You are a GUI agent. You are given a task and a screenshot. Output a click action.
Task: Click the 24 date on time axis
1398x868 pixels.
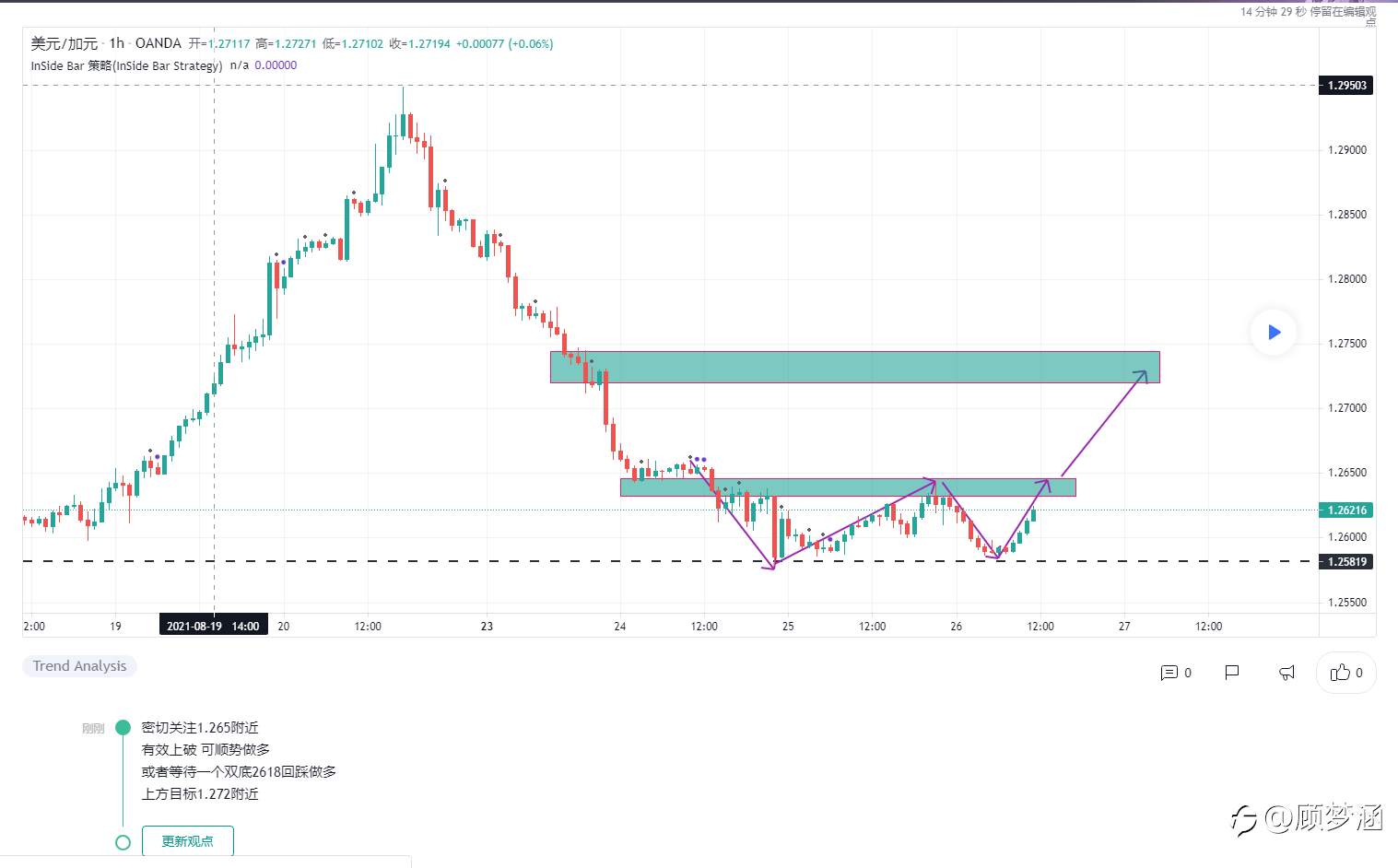point(620,627)
